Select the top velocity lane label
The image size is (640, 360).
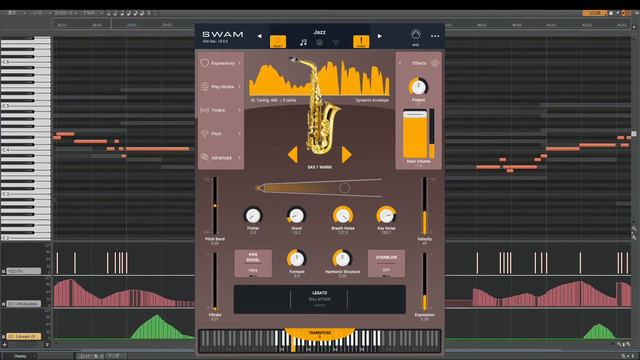tap(24, 271)
